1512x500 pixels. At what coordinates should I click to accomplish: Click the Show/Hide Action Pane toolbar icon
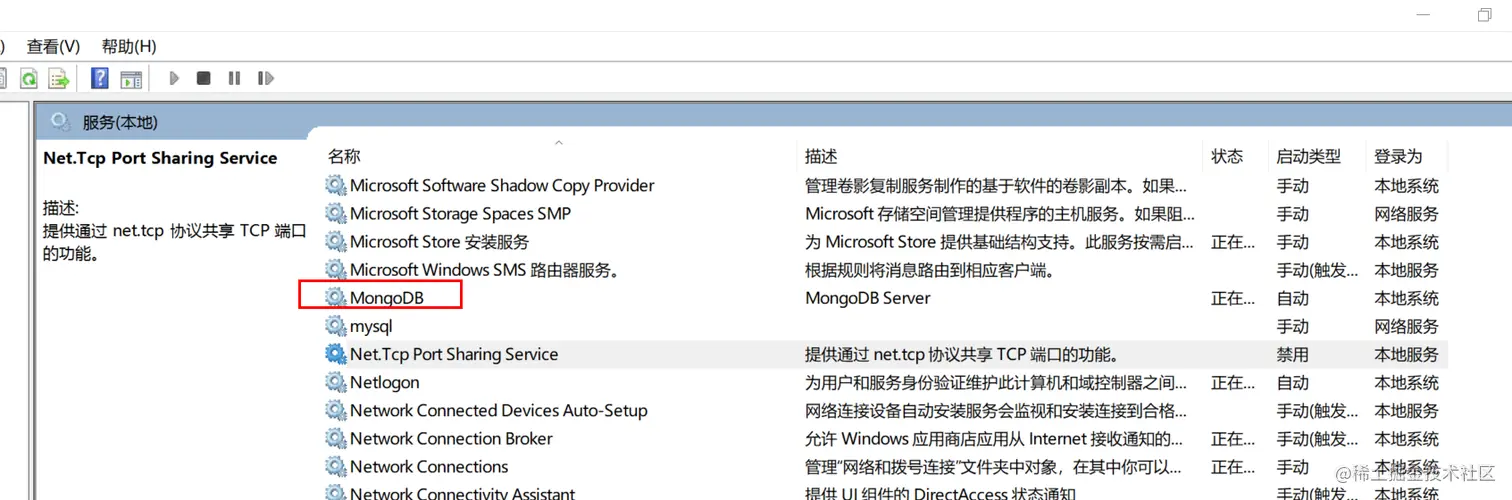coord(131,79)
